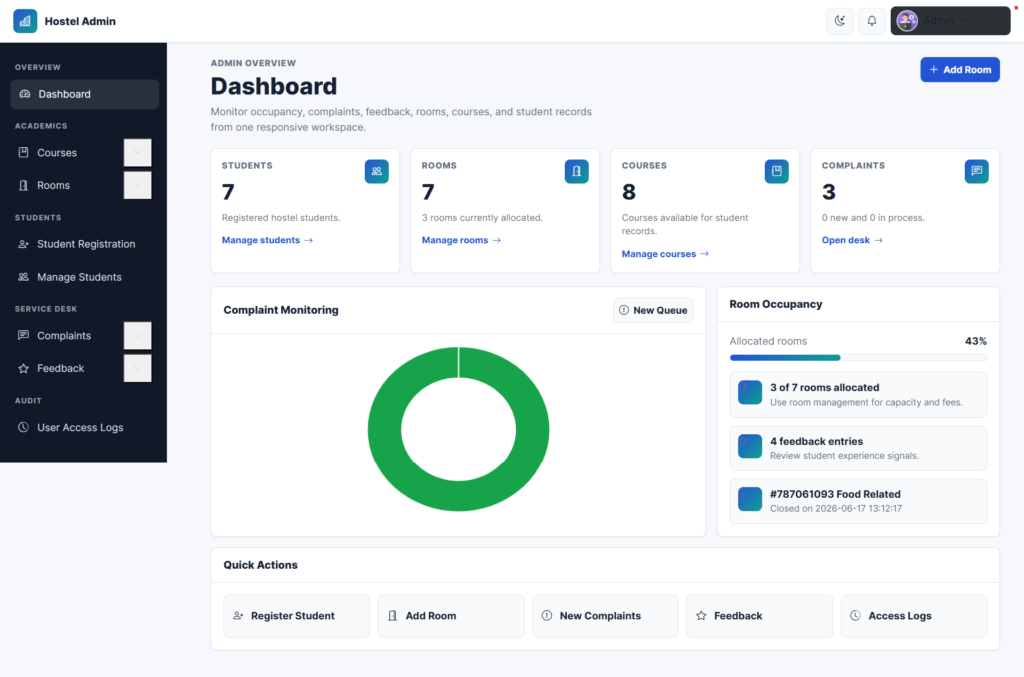The width and height of the screenshot is (1024, 677).
Task: Click the green complaint donut chart
Action: [x=458, y=429]
